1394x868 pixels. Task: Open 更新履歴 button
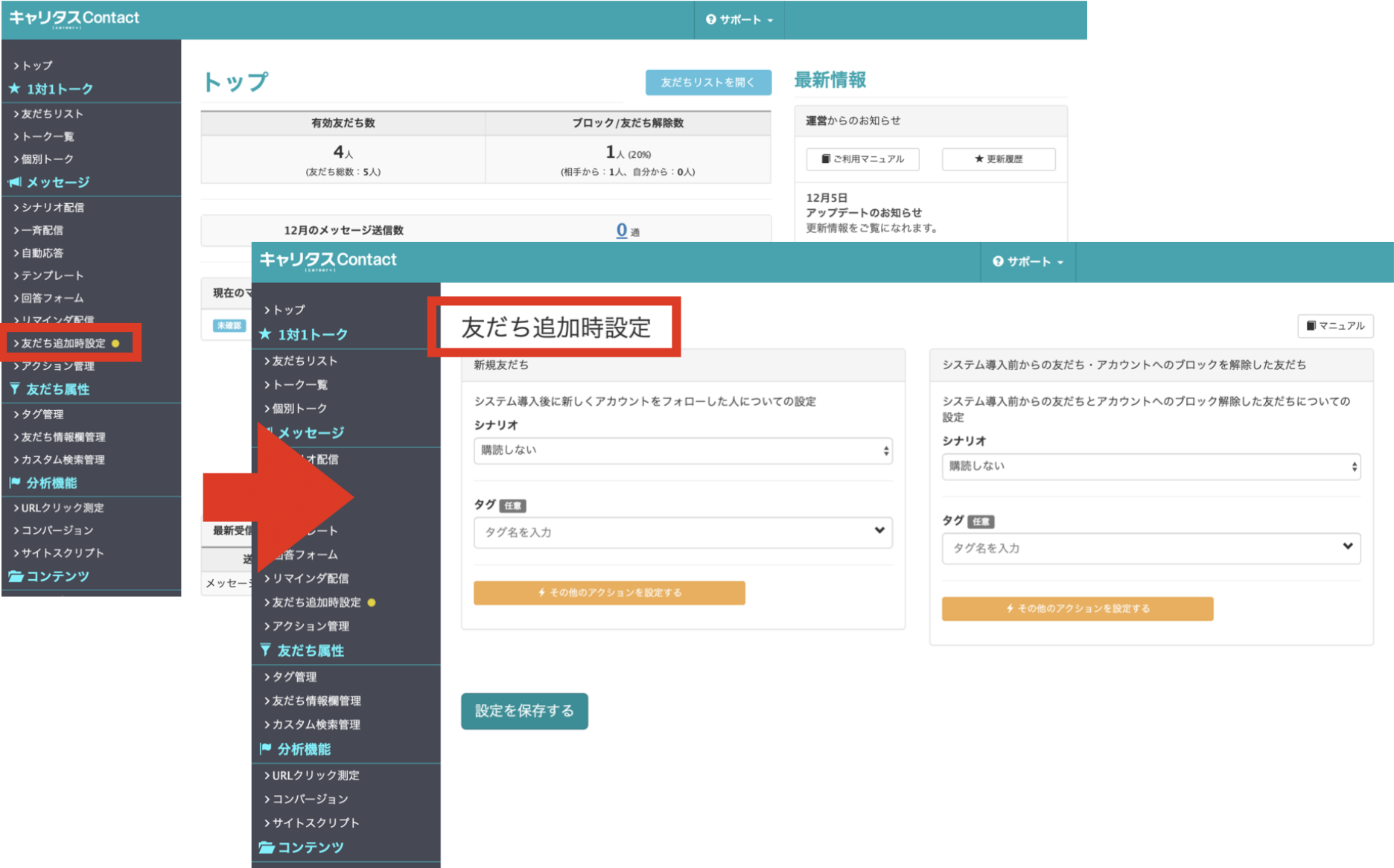coord(999,159)
